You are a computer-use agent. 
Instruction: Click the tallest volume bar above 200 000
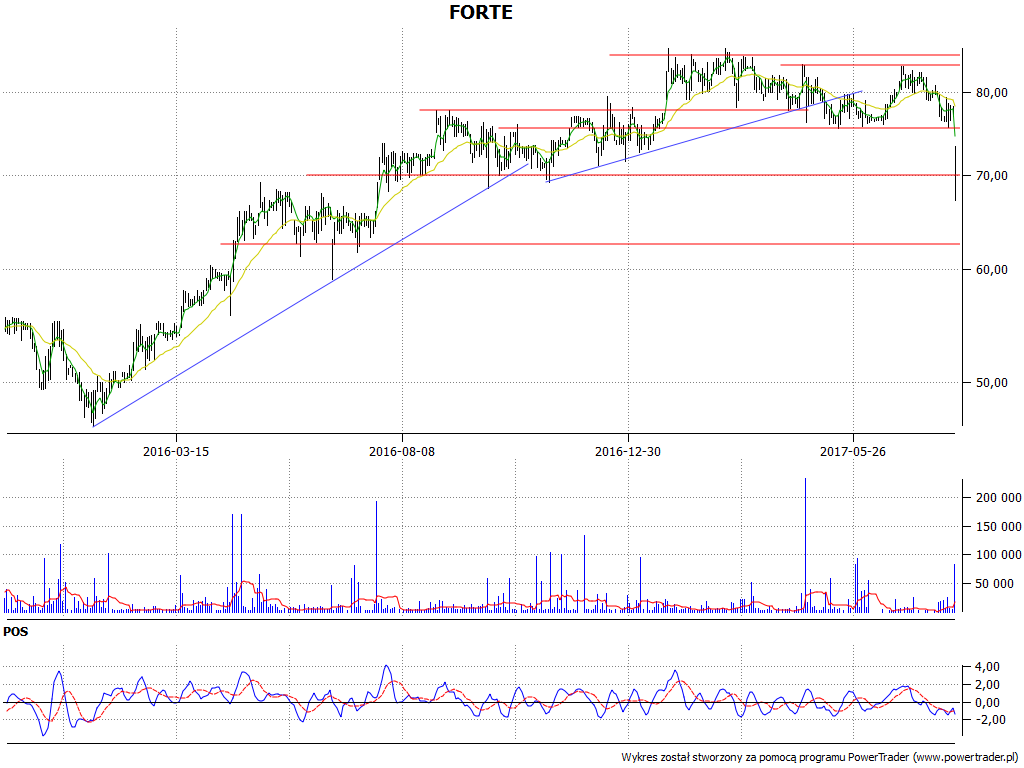805,545
